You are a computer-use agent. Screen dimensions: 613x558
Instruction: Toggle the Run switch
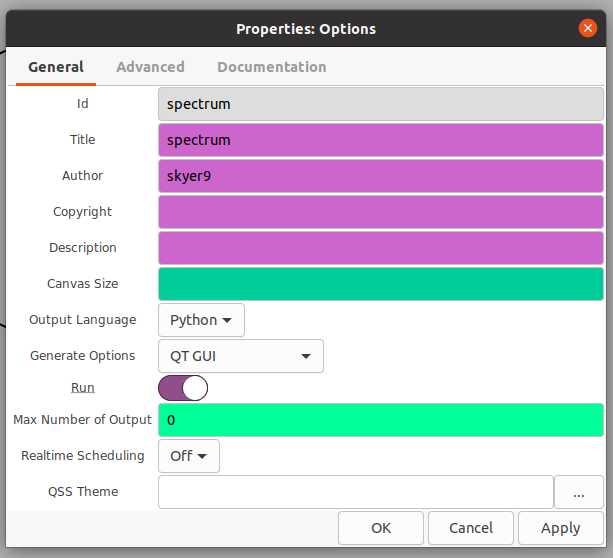click(x=183, y=388)
